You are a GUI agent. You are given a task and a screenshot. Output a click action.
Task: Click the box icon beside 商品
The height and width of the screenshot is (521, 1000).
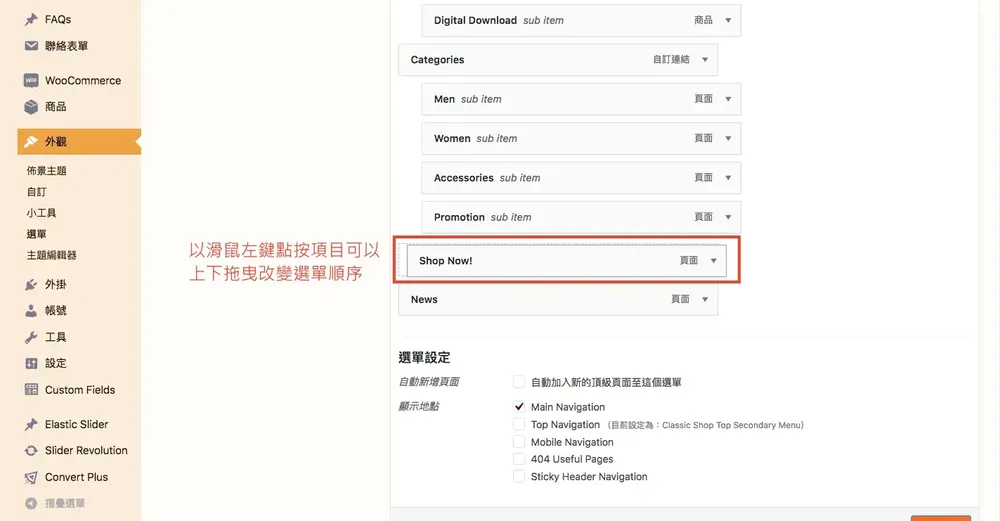[x=31, y=106]
